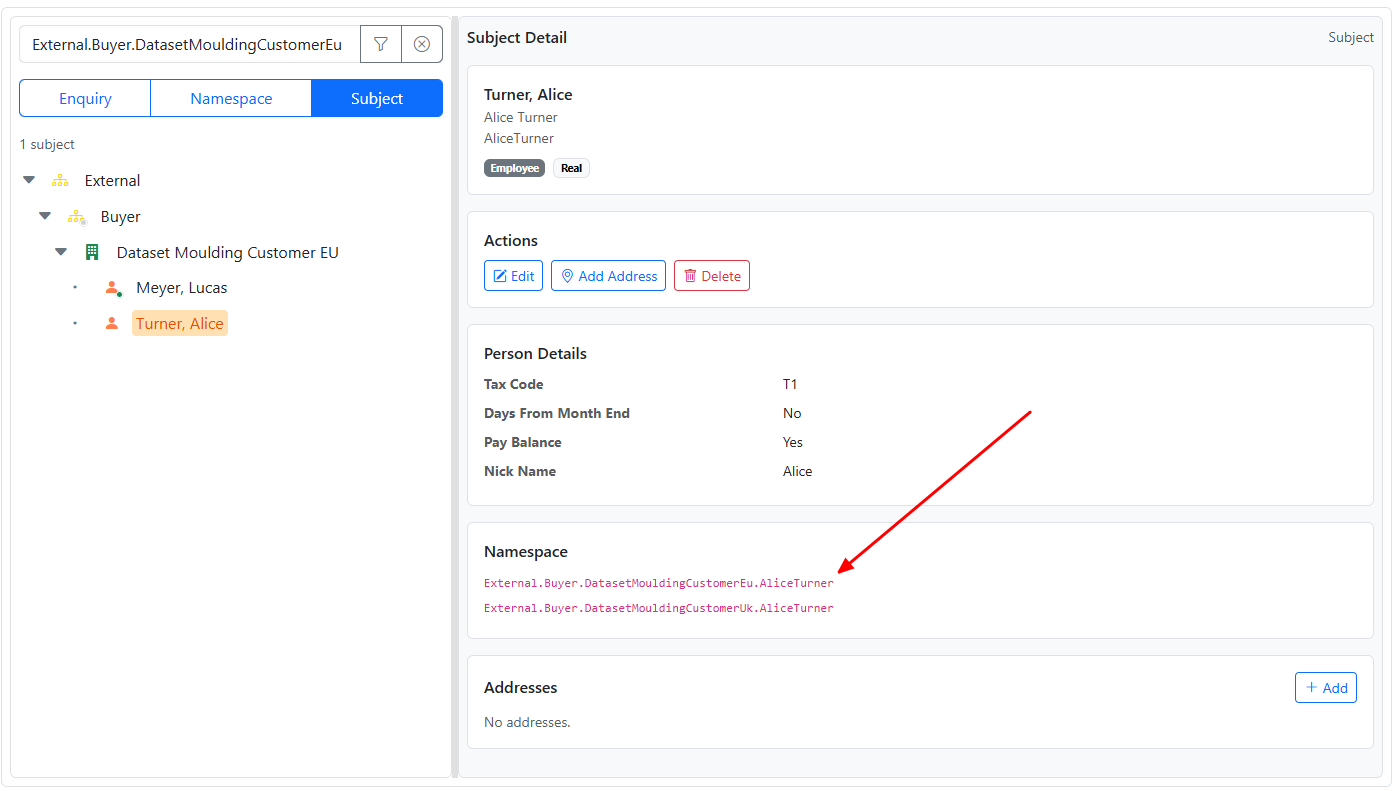The height and width of the screenshot is (791, 1400).
Task: Edit the subject Turner, Alice
Action: point(513,276)
